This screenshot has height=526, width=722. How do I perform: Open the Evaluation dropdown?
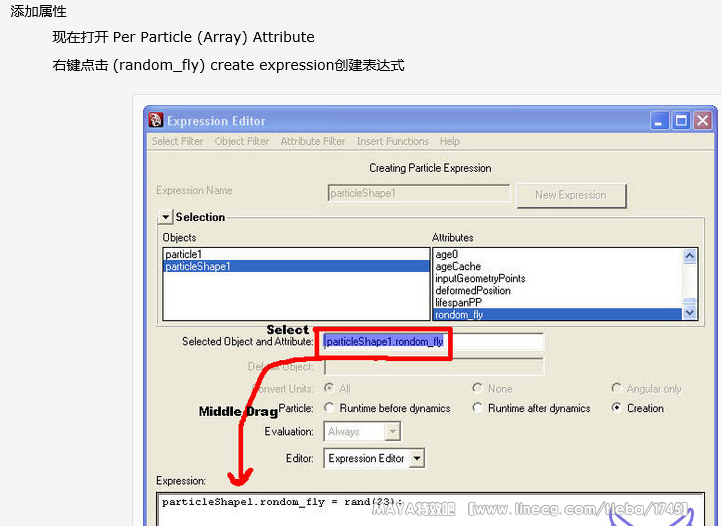click(362, 432)
